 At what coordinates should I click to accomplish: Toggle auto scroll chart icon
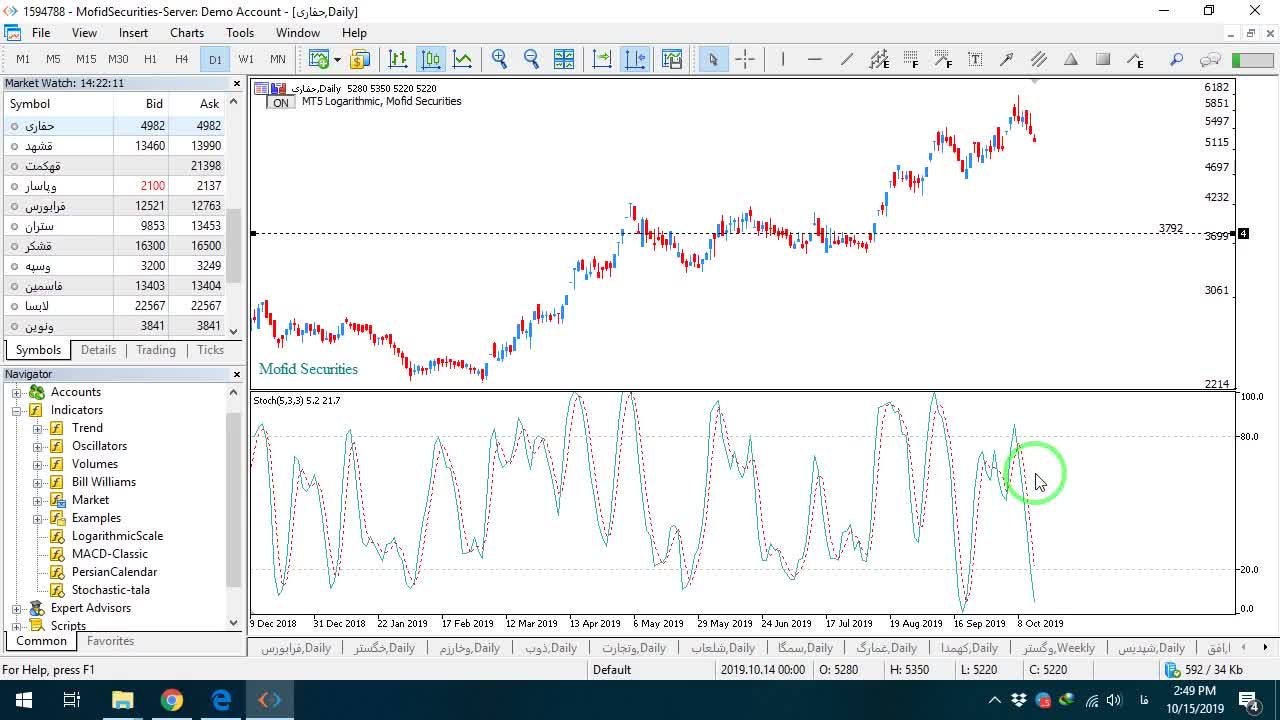pos(602,59)
